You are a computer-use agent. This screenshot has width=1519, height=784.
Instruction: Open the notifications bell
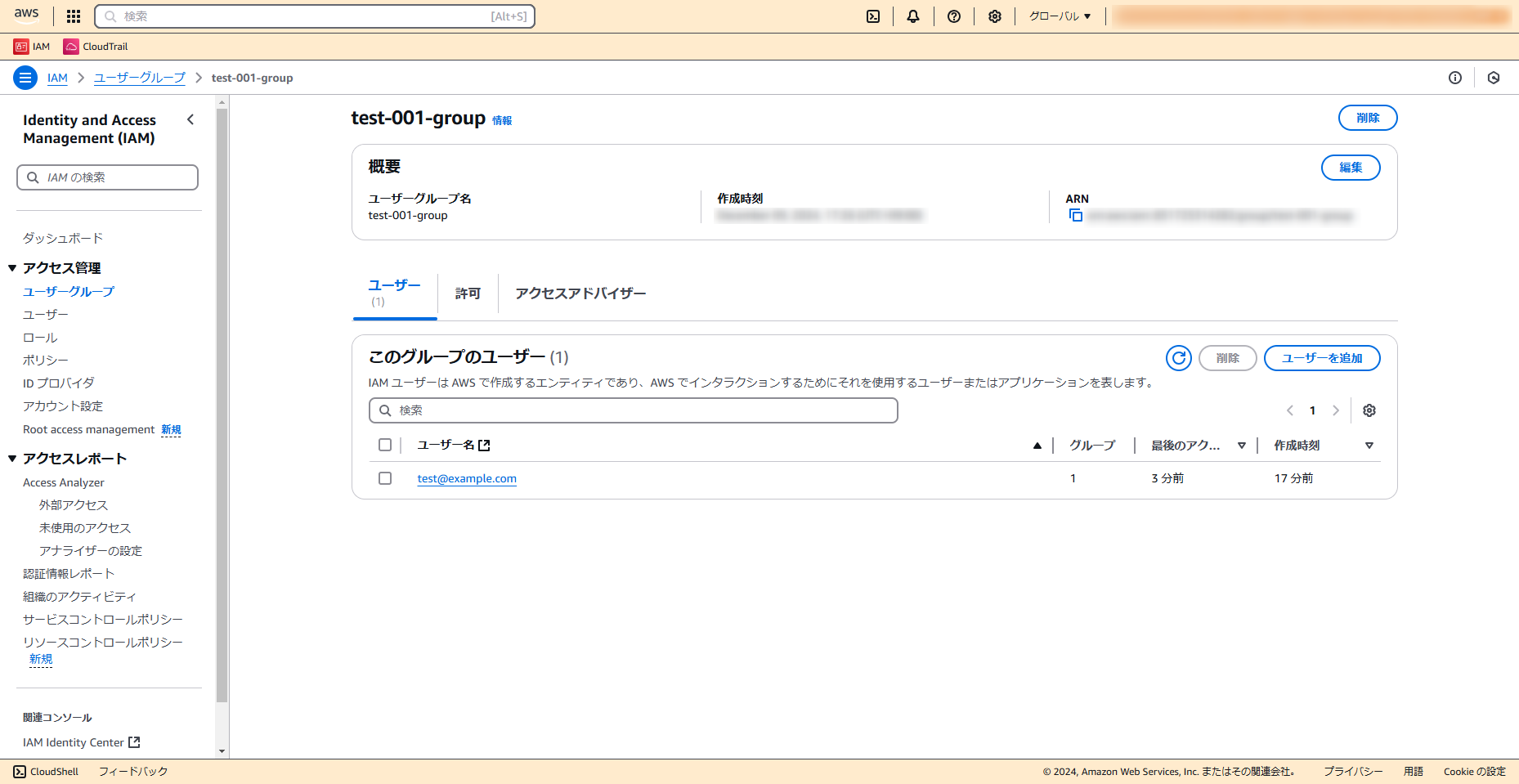(913, 16)
